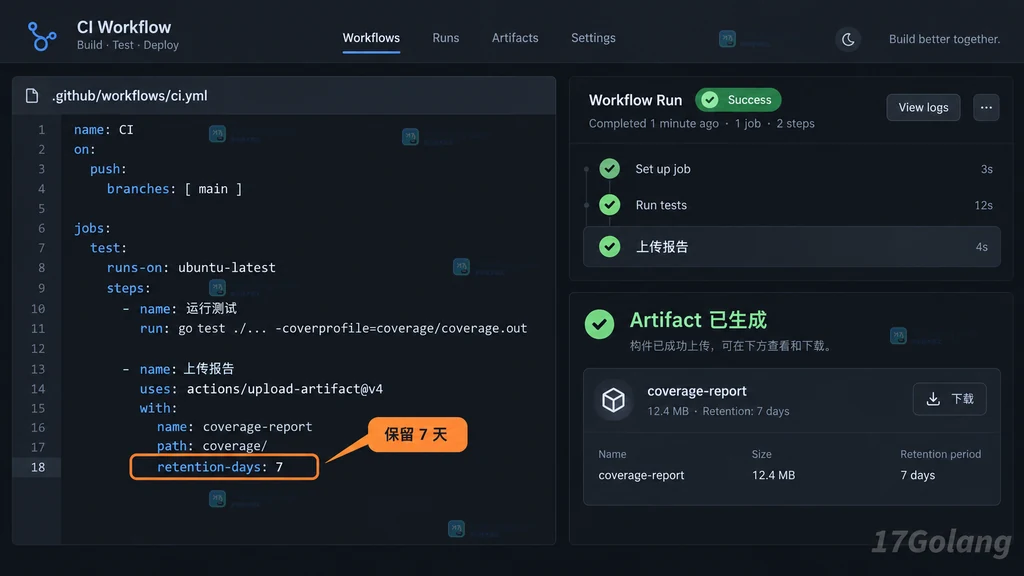The image size is (1024, 576).
Task: Open the Workflows tab
Action: [371, 38]
